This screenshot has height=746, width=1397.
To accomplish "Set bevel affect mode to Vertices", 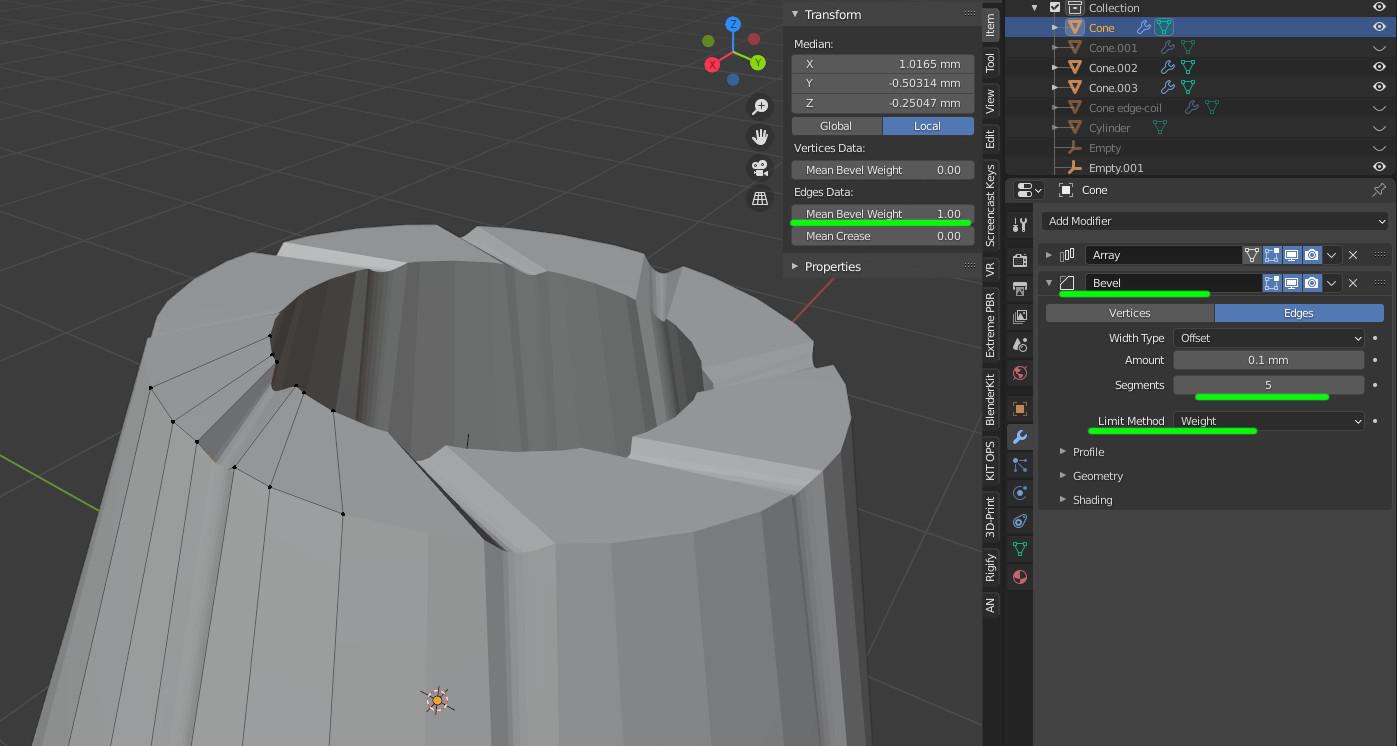I will (1130, 313).
